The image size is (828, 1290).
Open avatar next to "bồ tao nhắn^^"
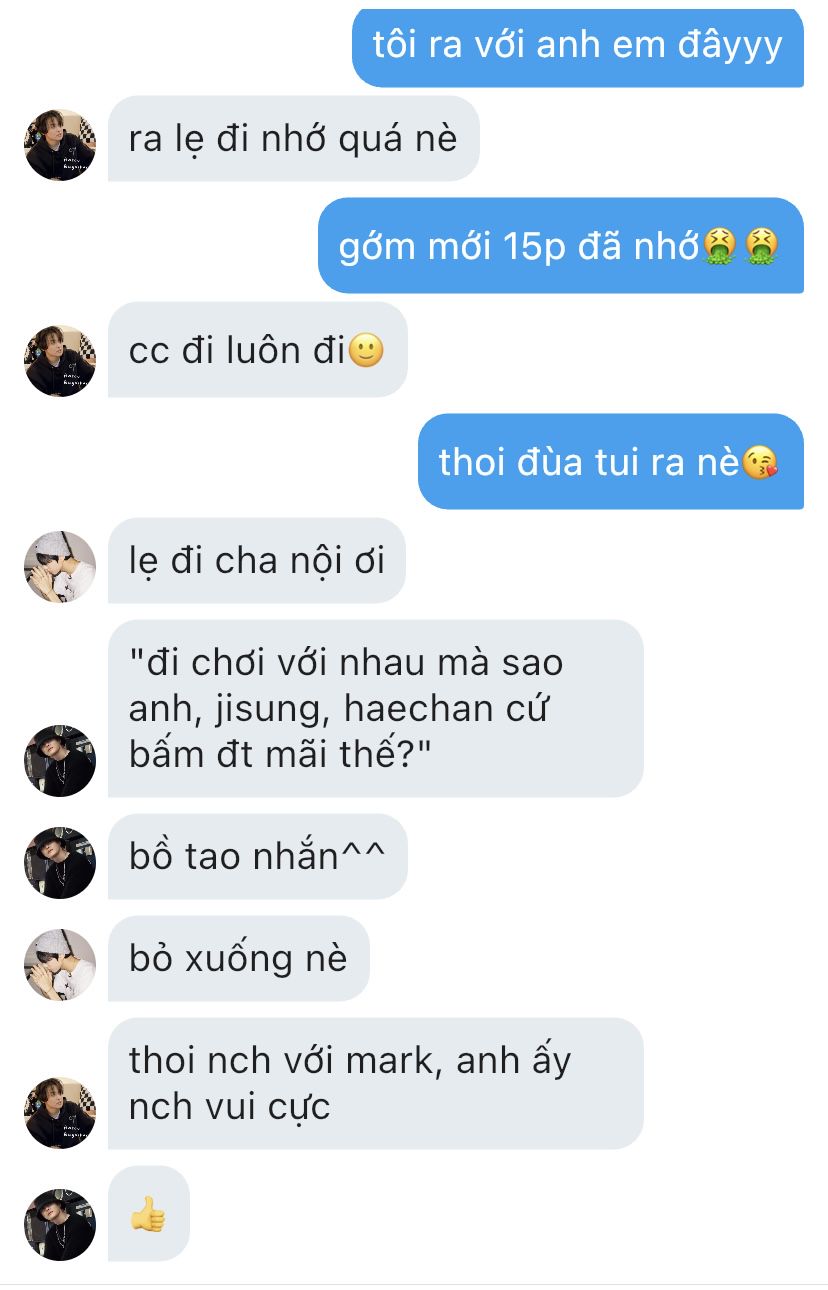60,863
